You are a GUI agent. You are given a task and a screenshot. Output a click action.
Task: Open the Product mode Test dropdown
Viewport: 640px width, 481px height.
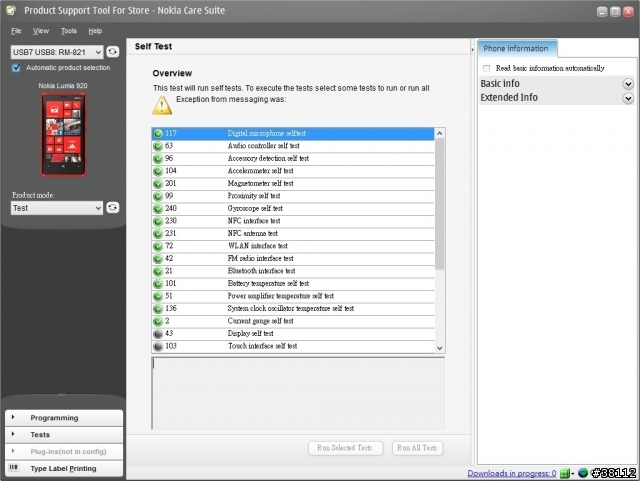point(57,208)
